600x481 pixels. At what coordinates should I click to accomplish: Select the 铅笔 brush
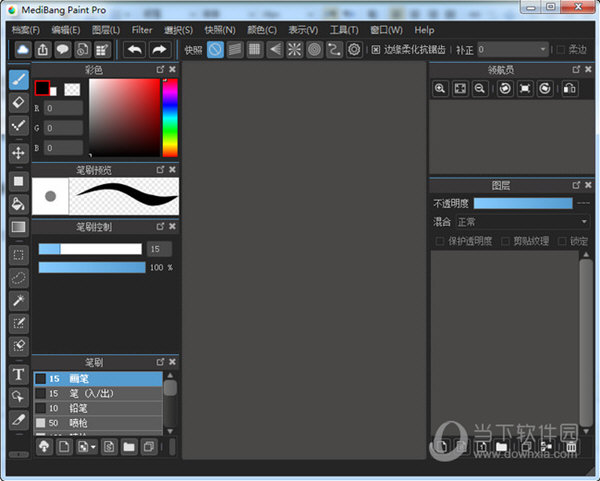[x=98, y=408]
